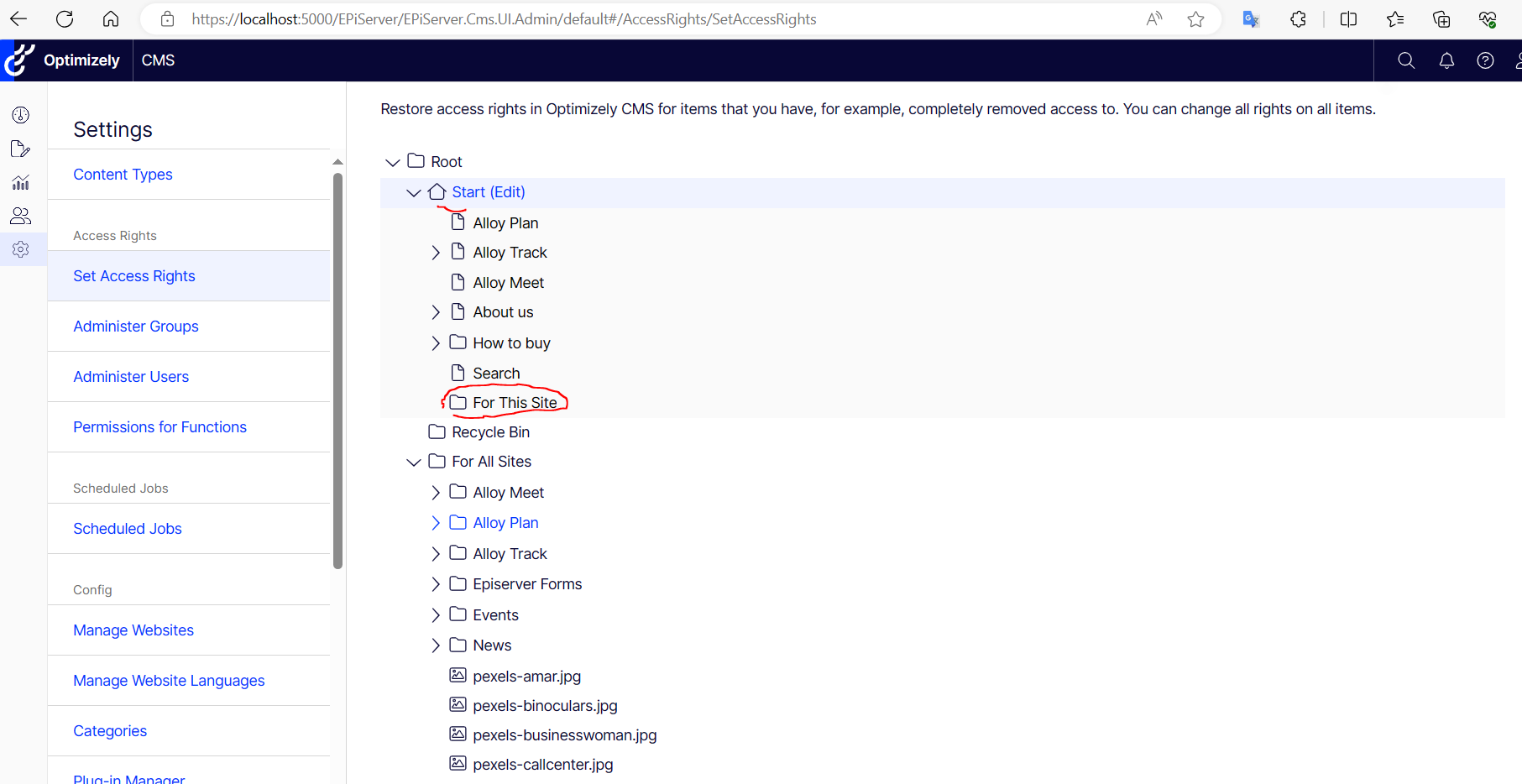Click the browser refresh button
This screenshot has height=784, width=1522.
click(65, 19)
